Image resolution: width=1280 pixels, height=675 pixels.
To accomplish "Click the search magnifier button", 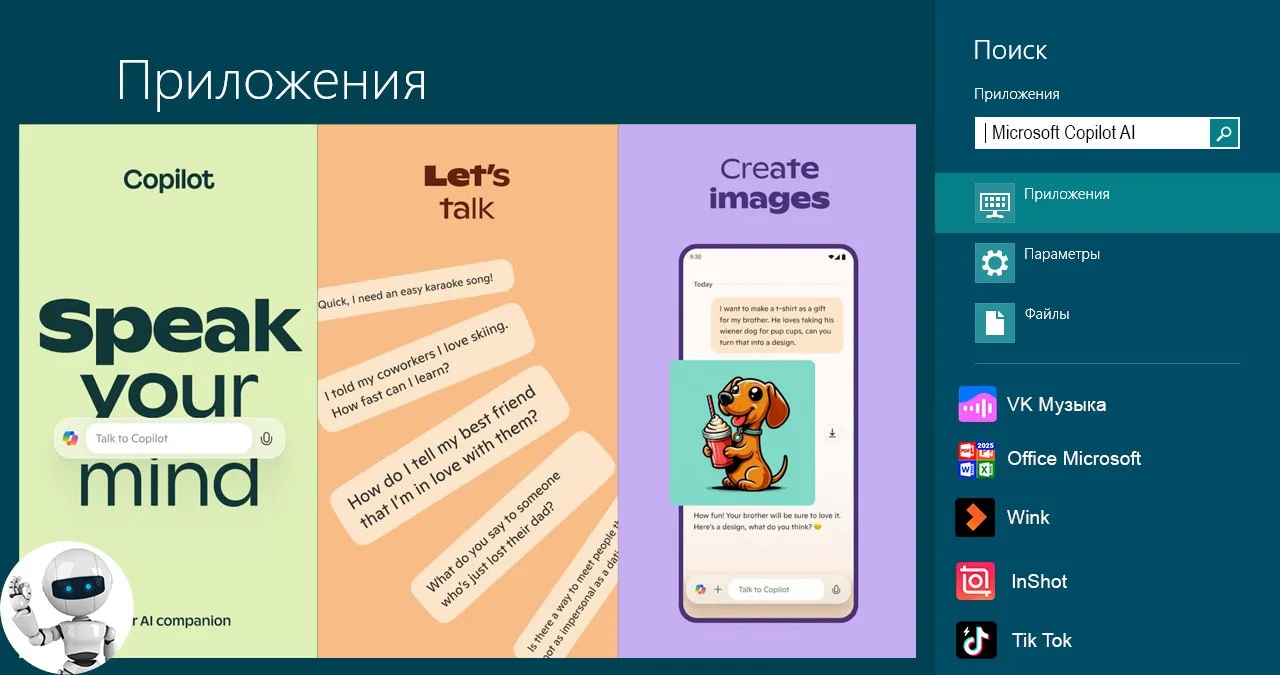I will 1224,133.
